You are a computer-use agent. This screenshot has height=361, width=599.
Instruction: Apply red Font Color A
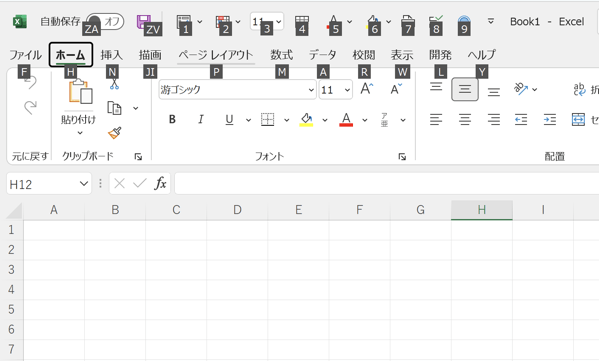coord(346,120)
